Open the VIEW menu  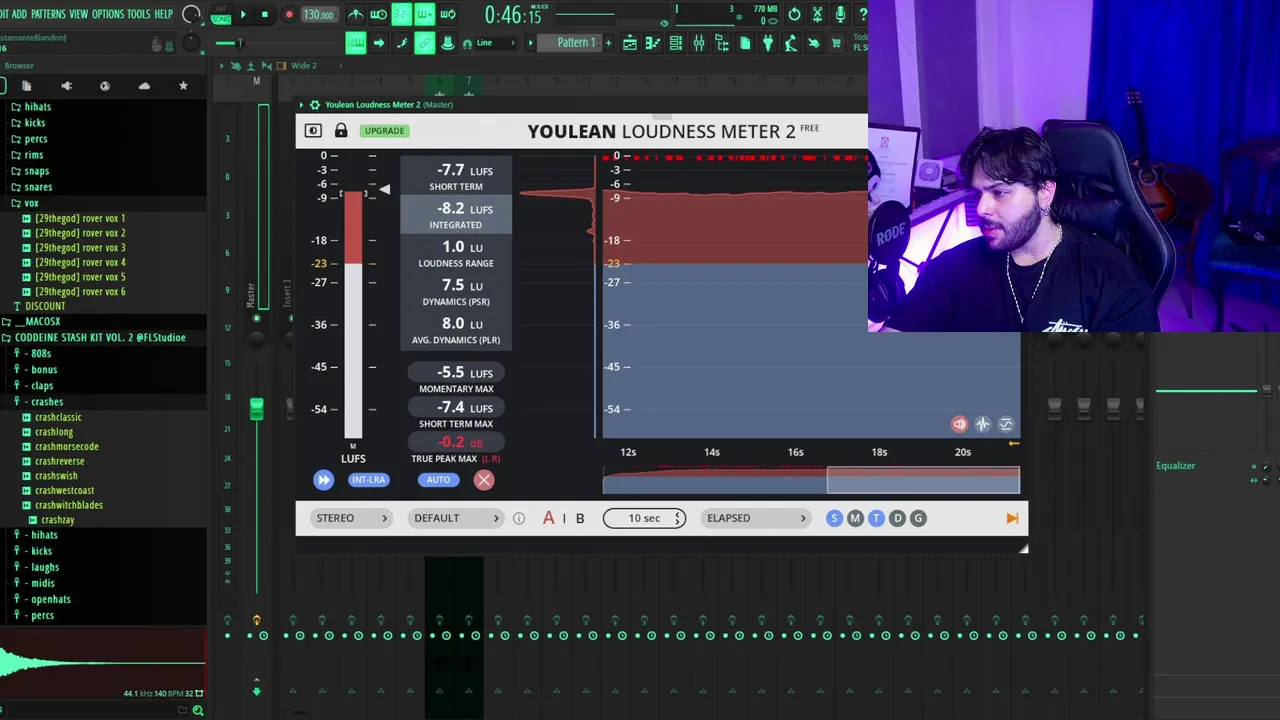79,14
